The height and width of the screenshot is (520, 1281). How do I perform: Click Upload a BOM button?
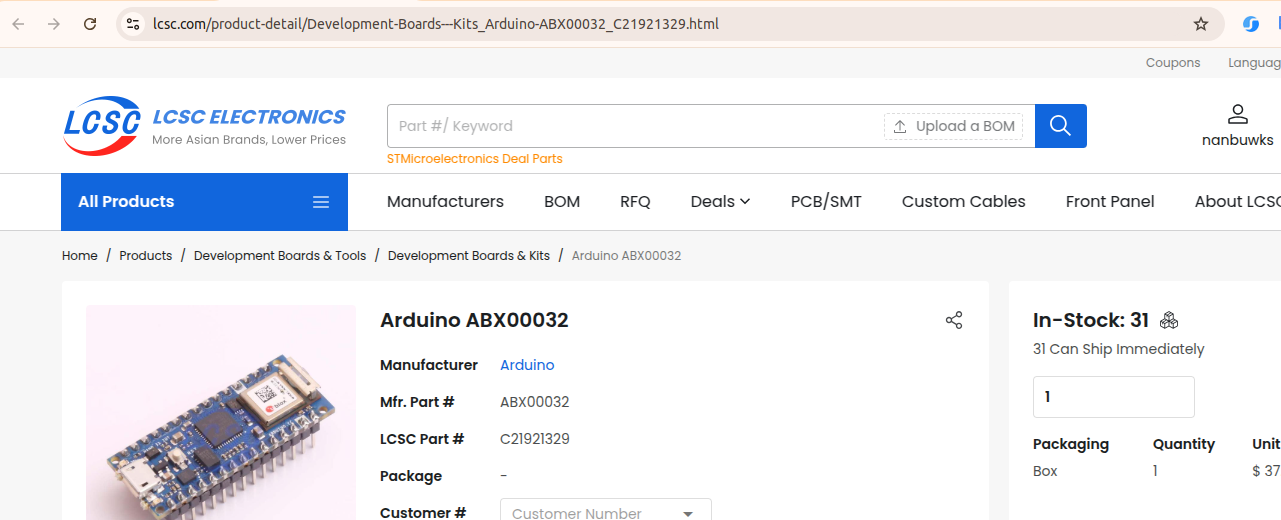(954, 126)
